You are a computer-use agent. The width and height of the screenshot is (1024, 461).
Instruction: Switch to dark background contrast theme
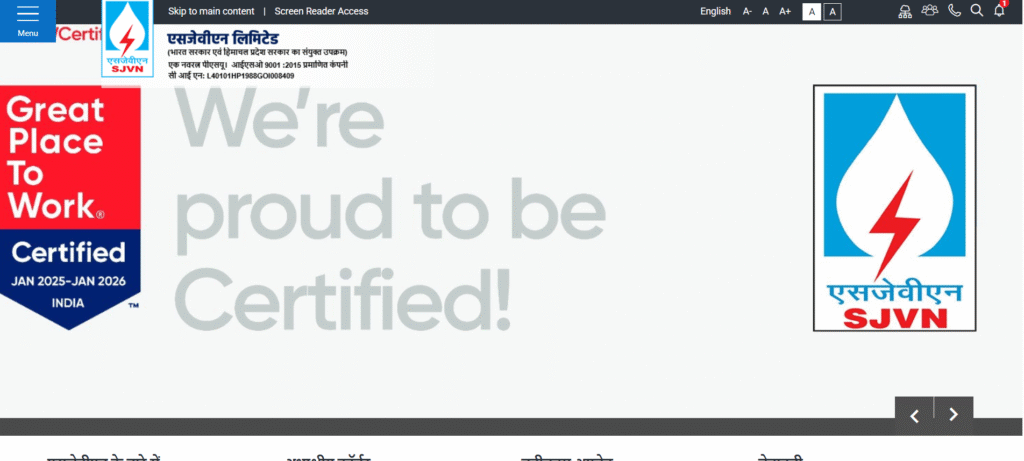click(833, 12)
